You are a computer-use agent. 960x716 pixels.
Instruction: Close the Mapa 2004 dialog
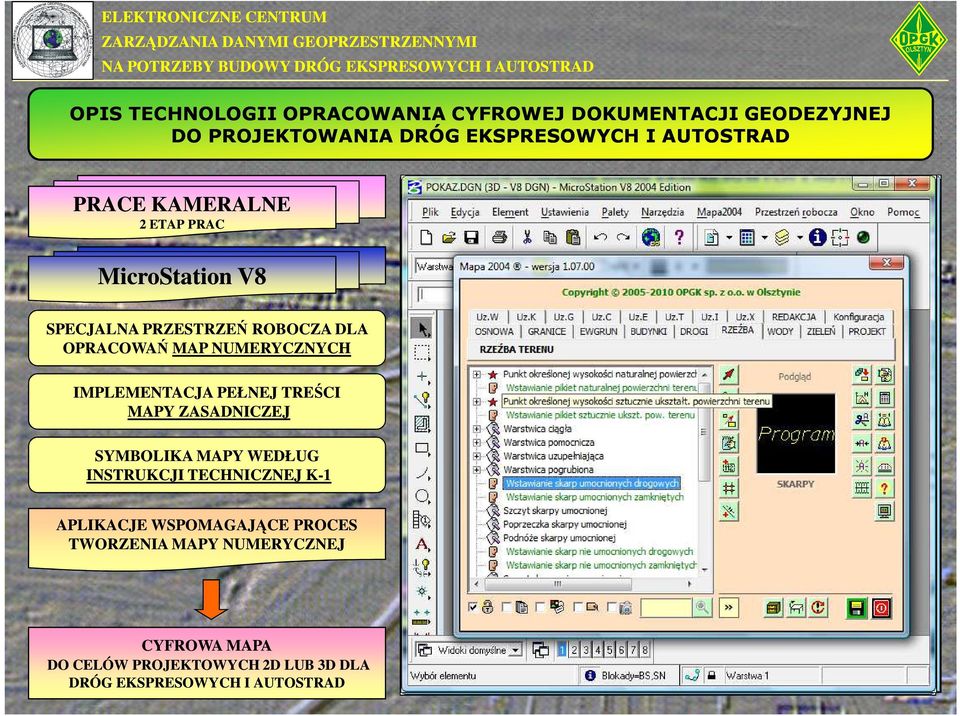[x=886, y=263]
